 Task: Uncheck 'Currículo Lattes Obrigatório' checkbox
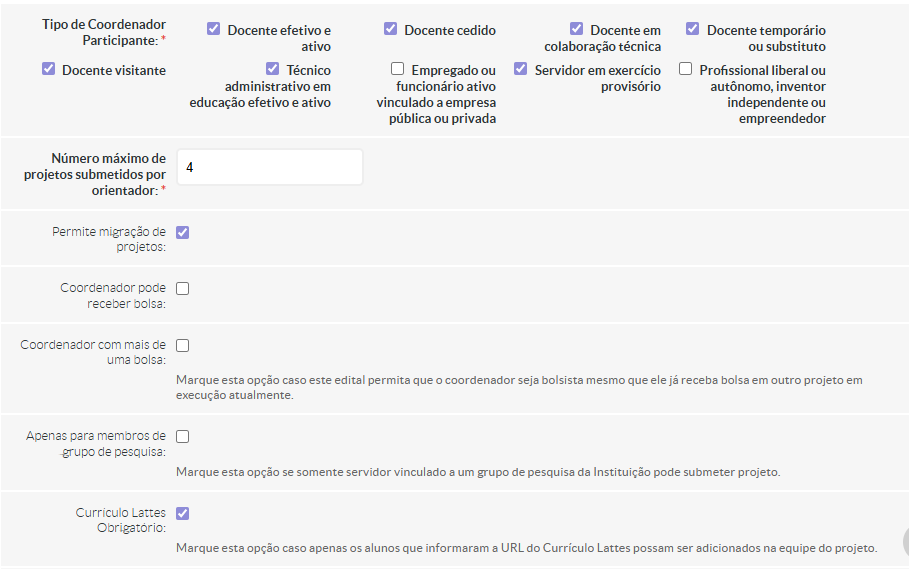(183, 513)
